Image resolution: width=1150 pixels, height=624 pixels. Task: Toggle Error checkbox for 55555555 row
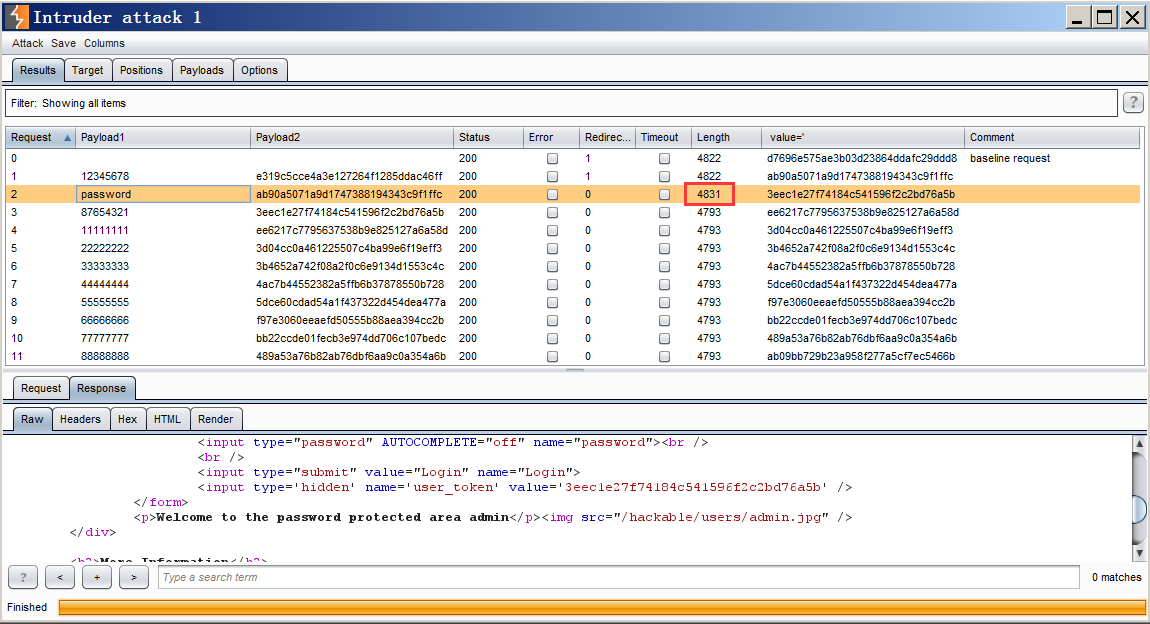click(552, 302)
